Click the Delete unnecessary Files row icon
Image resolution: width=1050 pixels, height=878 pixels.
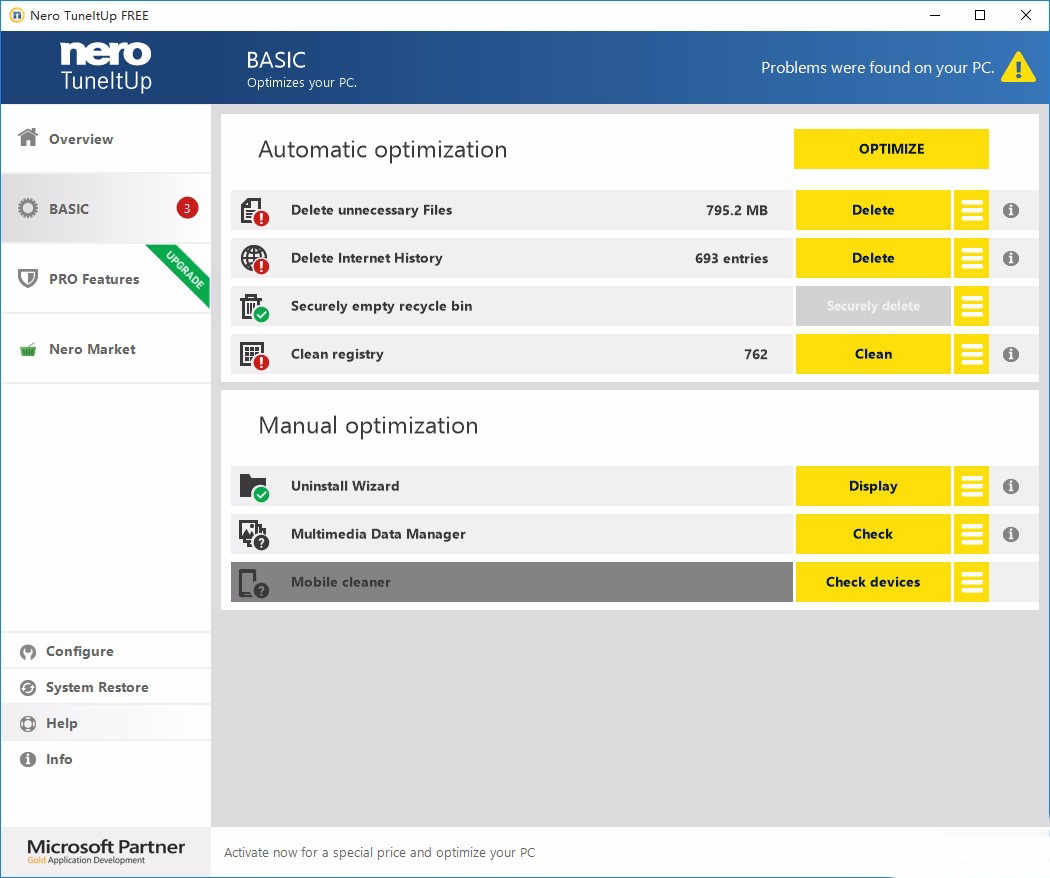click(x=254, y=211)
